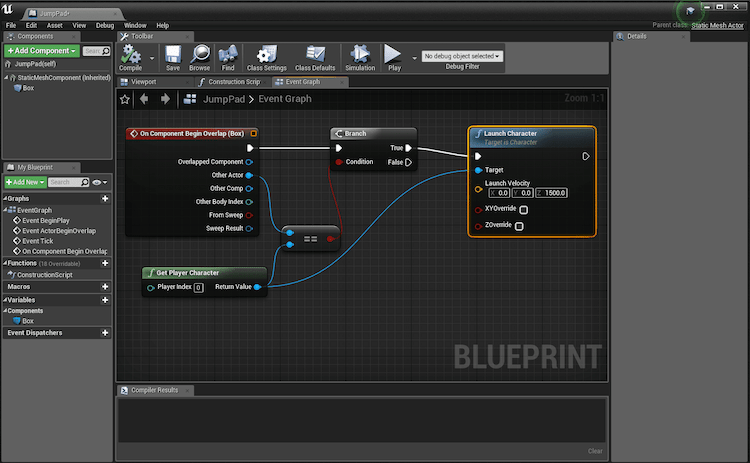Image resolution: width=750 pixels, height=463 pixels.
Task: Open Play options dropdown arrow
Action: point(414,58)
